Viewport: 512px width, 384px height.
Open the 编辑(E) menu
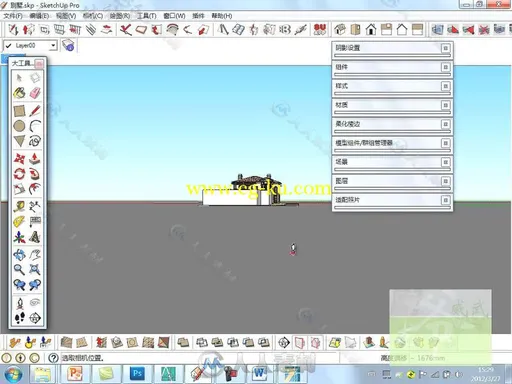tap(39, 16)
